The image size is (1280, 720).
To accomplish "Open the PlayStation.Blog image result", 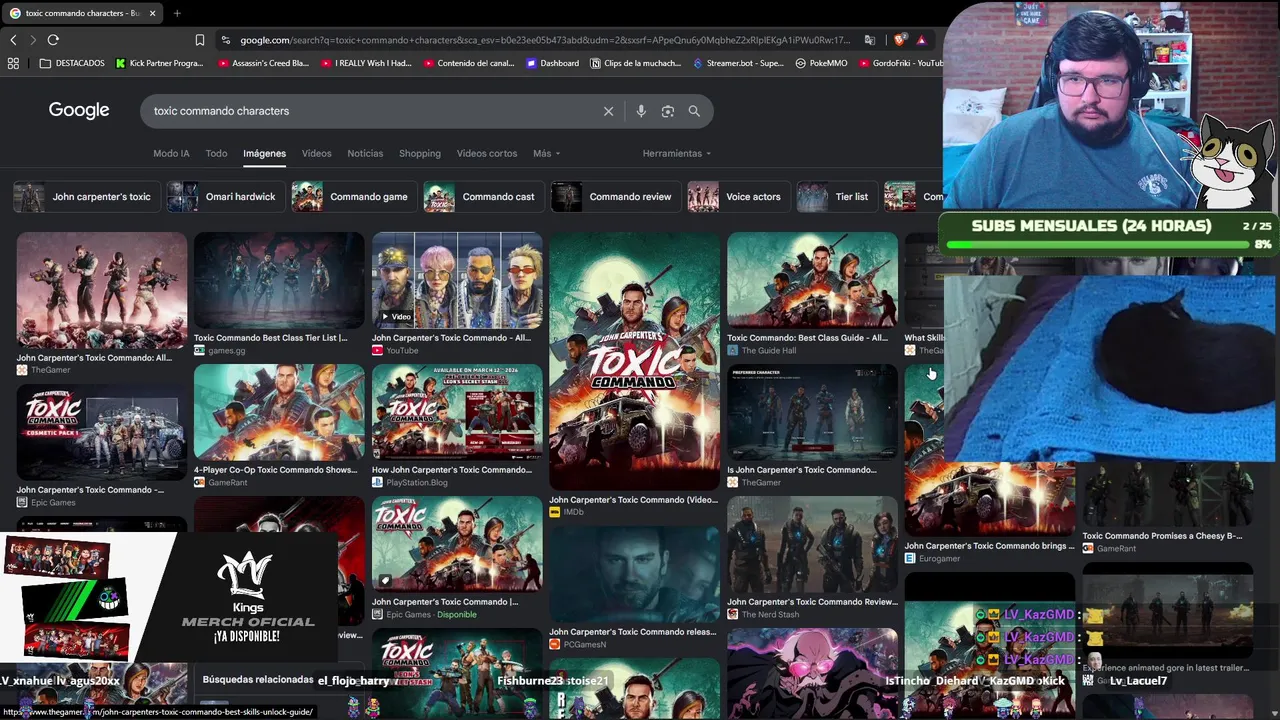I will (457, 413).
